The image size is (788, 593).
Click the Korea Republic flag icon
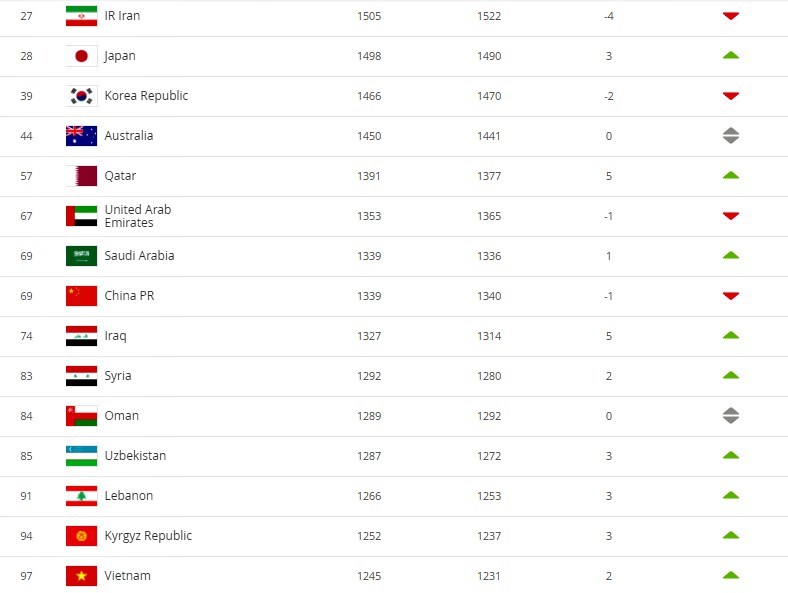(x=81, y=96)
